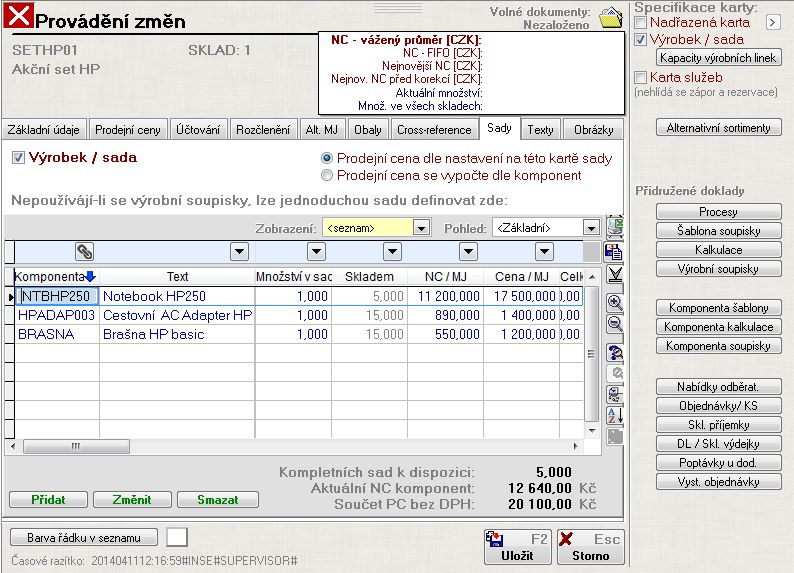Click the row color swatch box
This screenshot has width=794, height=573.
pyautogui.click(x=177, y=537)
